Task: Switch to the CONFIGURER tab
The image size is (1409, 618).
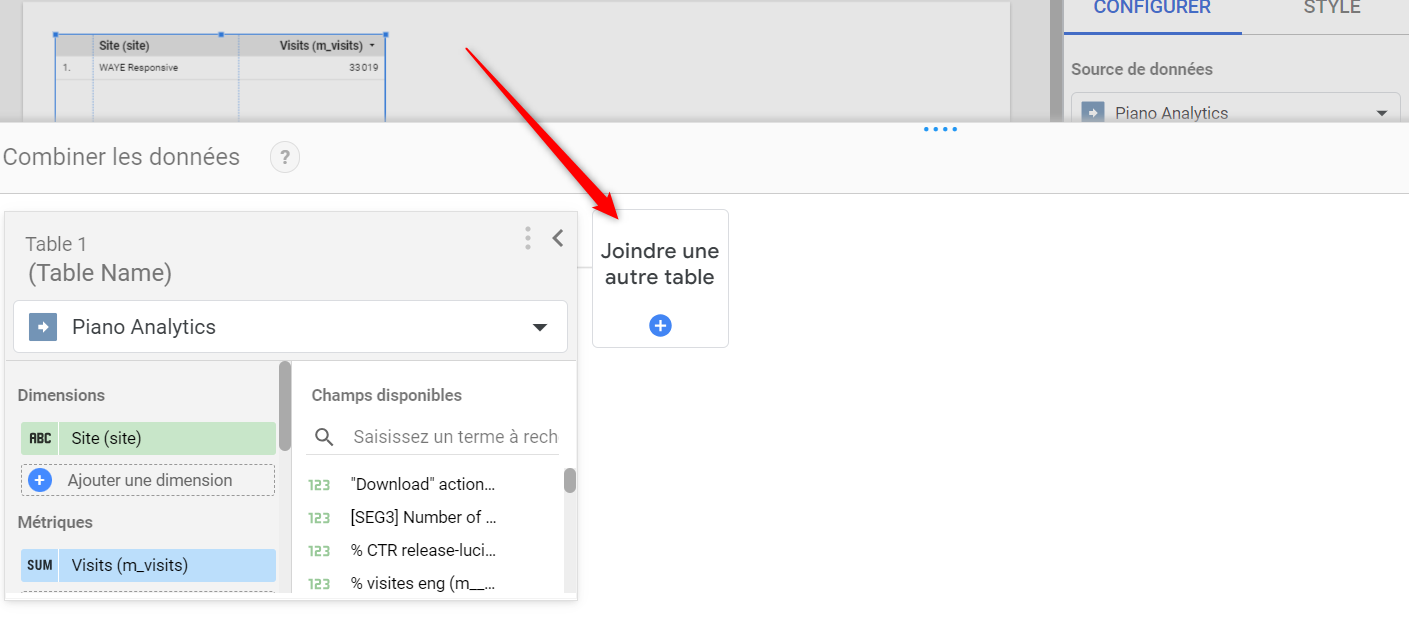Action: (x=1152, y=8)
